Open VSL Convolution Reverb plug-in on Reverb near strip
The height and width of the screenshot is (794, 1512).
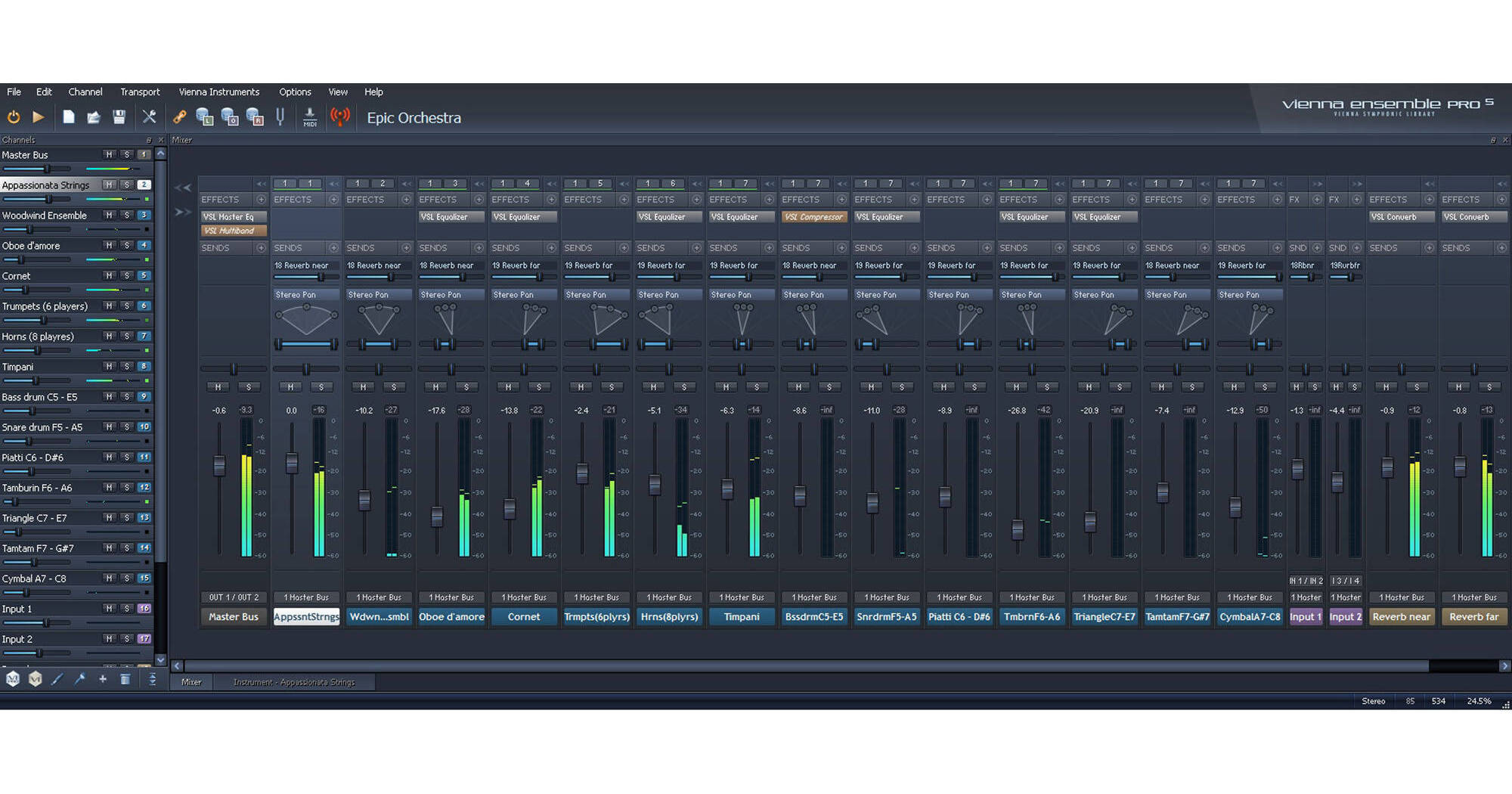1402,217
